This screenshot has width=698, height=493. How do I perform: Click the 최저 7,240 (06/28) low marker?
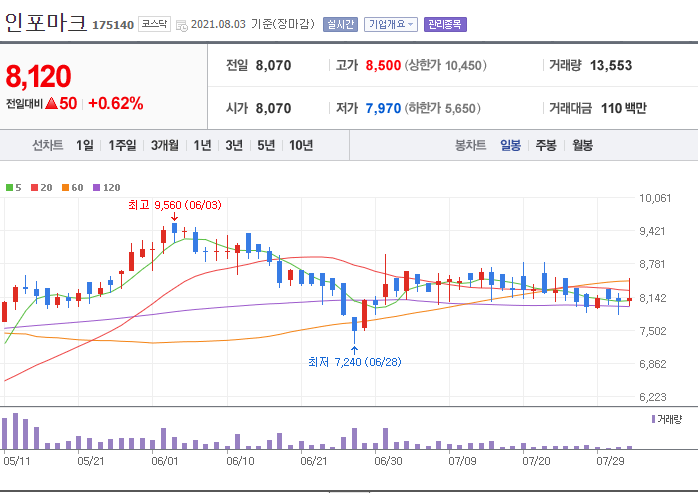tap(355, 362)
